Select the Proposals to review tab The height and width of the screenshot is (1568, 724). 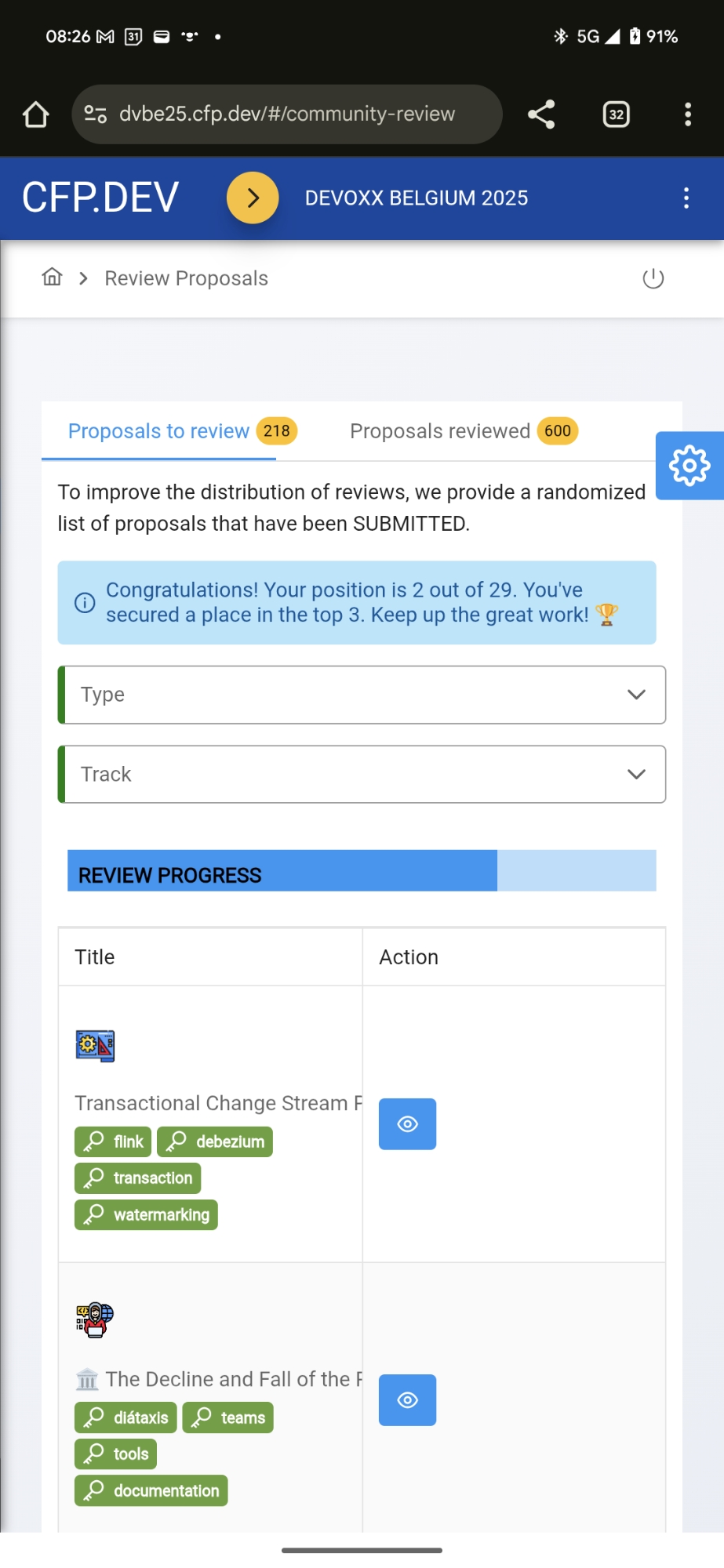click(x=159, y=431)
